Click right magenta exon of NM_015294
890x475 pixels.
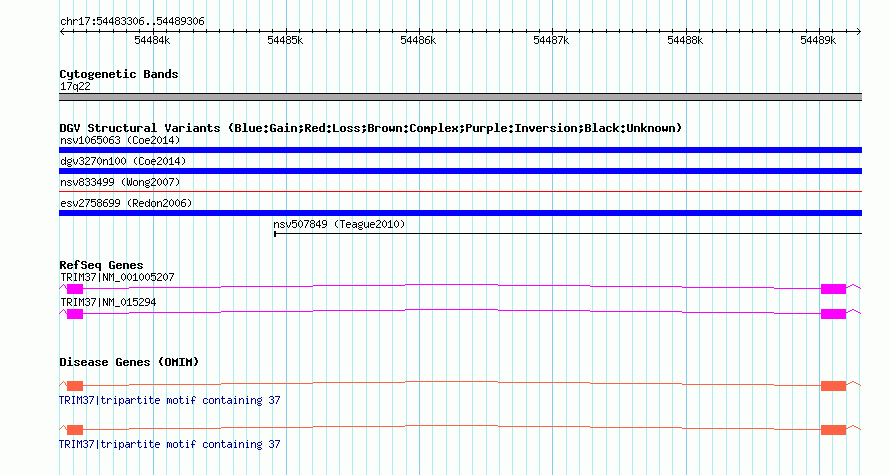tap(833, 314)
